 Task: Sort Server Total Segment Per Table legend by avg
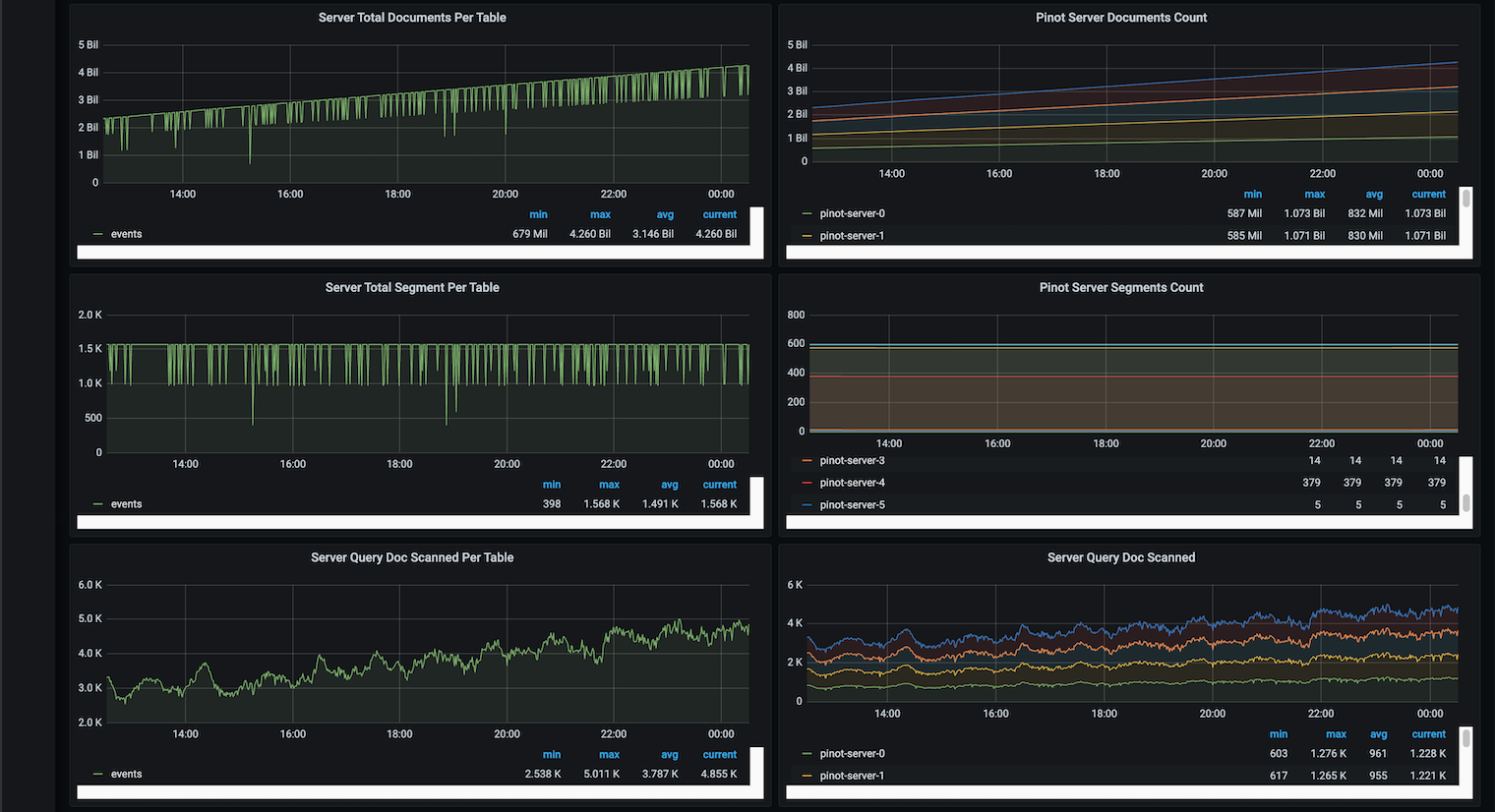tap(669, 485)
